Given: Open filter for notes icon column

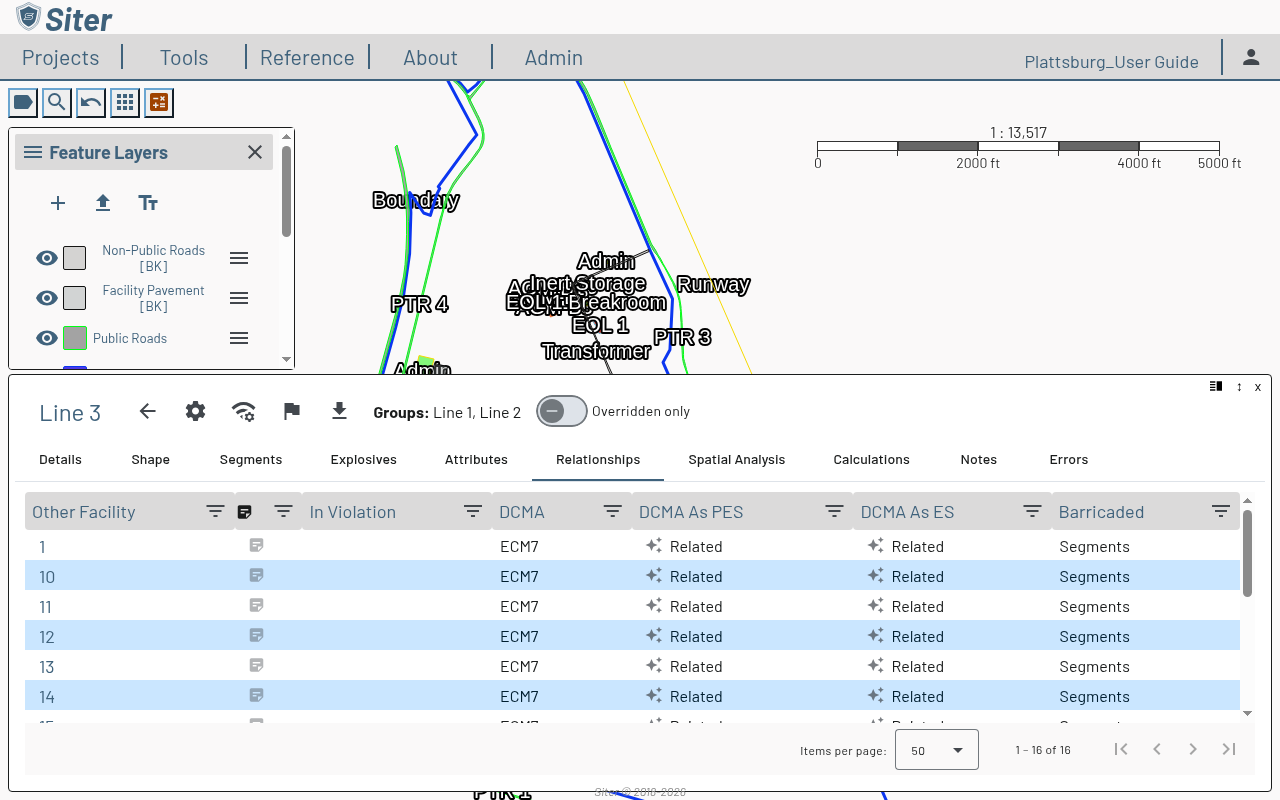Looking at the screenshot, I should [x=283, y=511].
